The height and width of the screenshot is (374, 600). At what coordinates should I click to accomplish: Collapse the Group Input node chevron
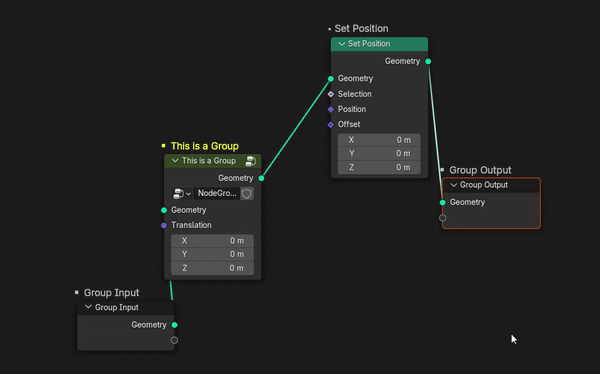[x=88, y=307]
